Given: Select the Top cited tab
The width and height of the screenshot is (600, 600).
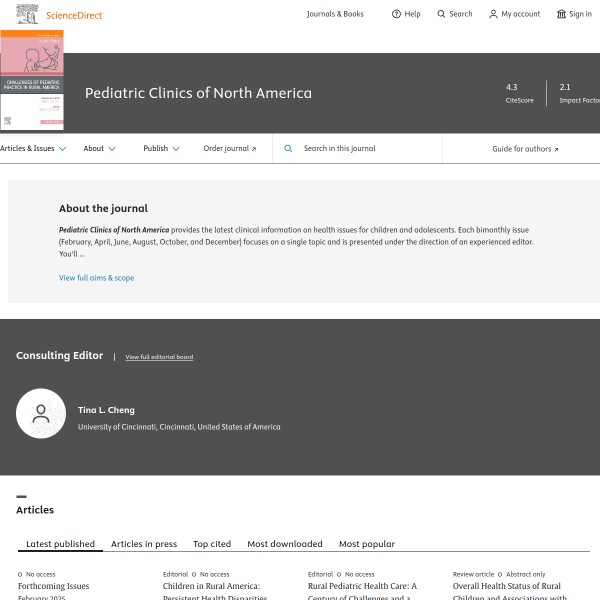Looking at the screenshot, I should click(212, 544).
